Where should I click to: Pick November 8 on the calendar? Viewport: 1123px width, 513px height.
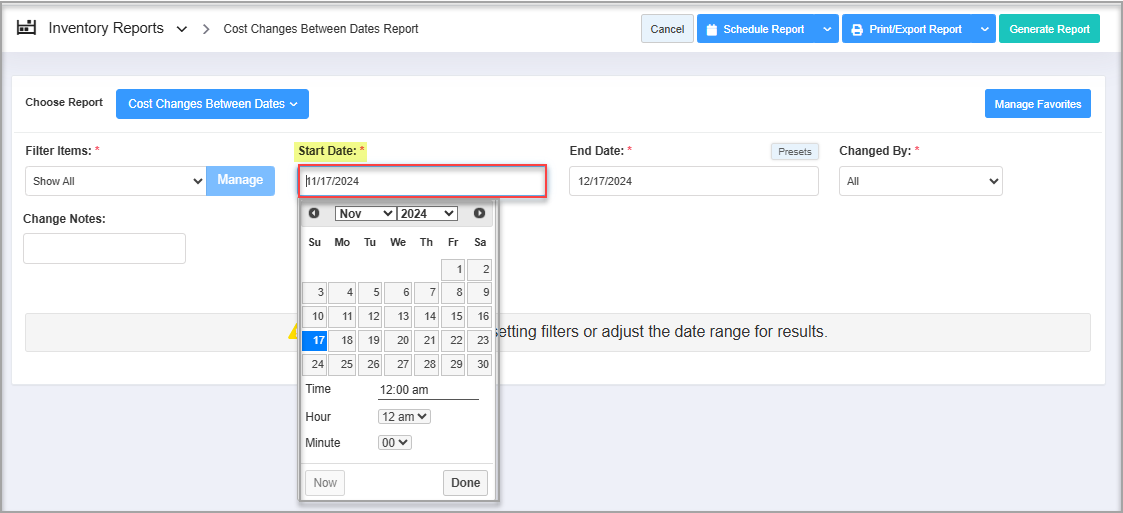(453, 293)
